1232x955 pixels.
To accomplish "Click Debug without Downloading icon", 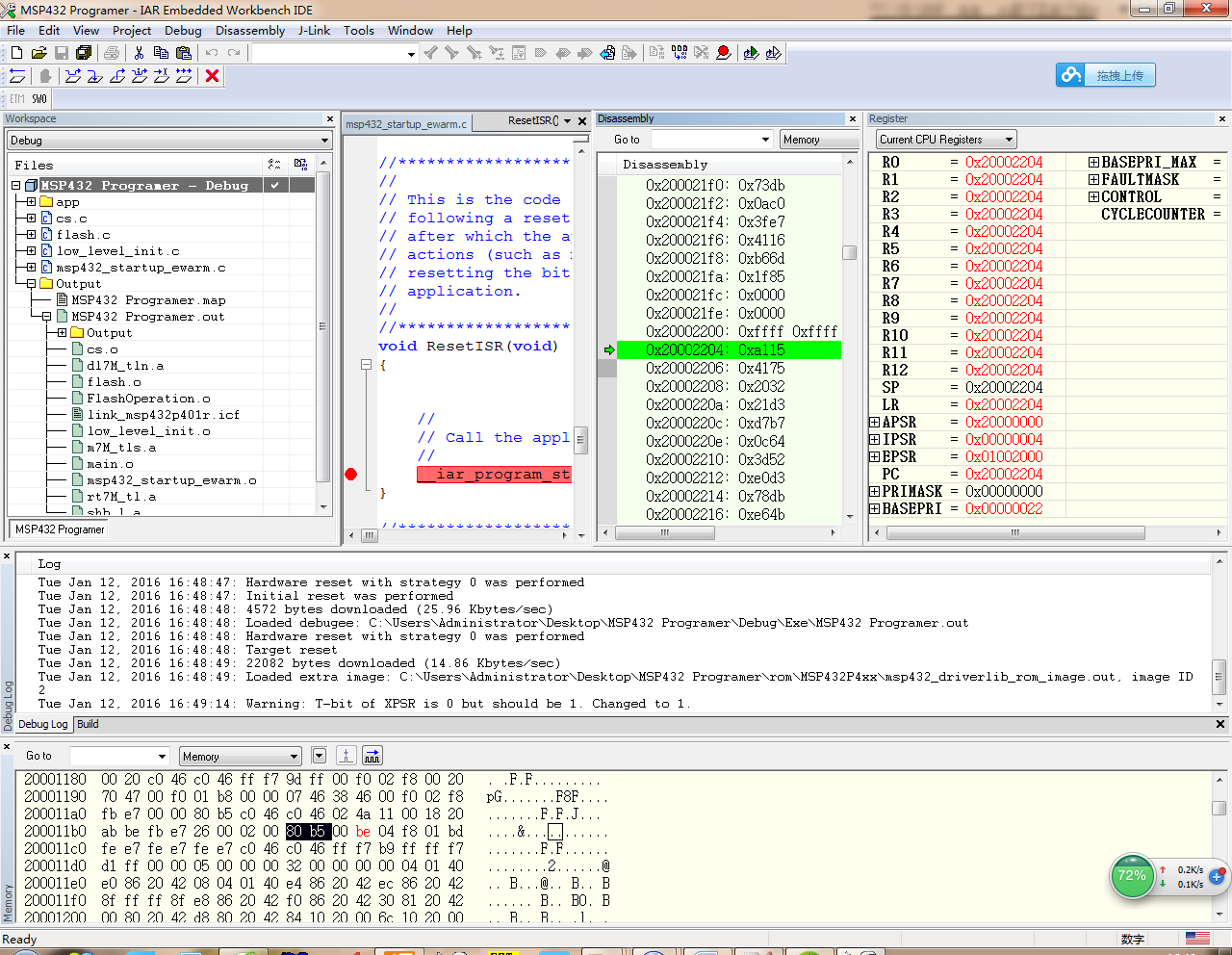I will [773, 53].
